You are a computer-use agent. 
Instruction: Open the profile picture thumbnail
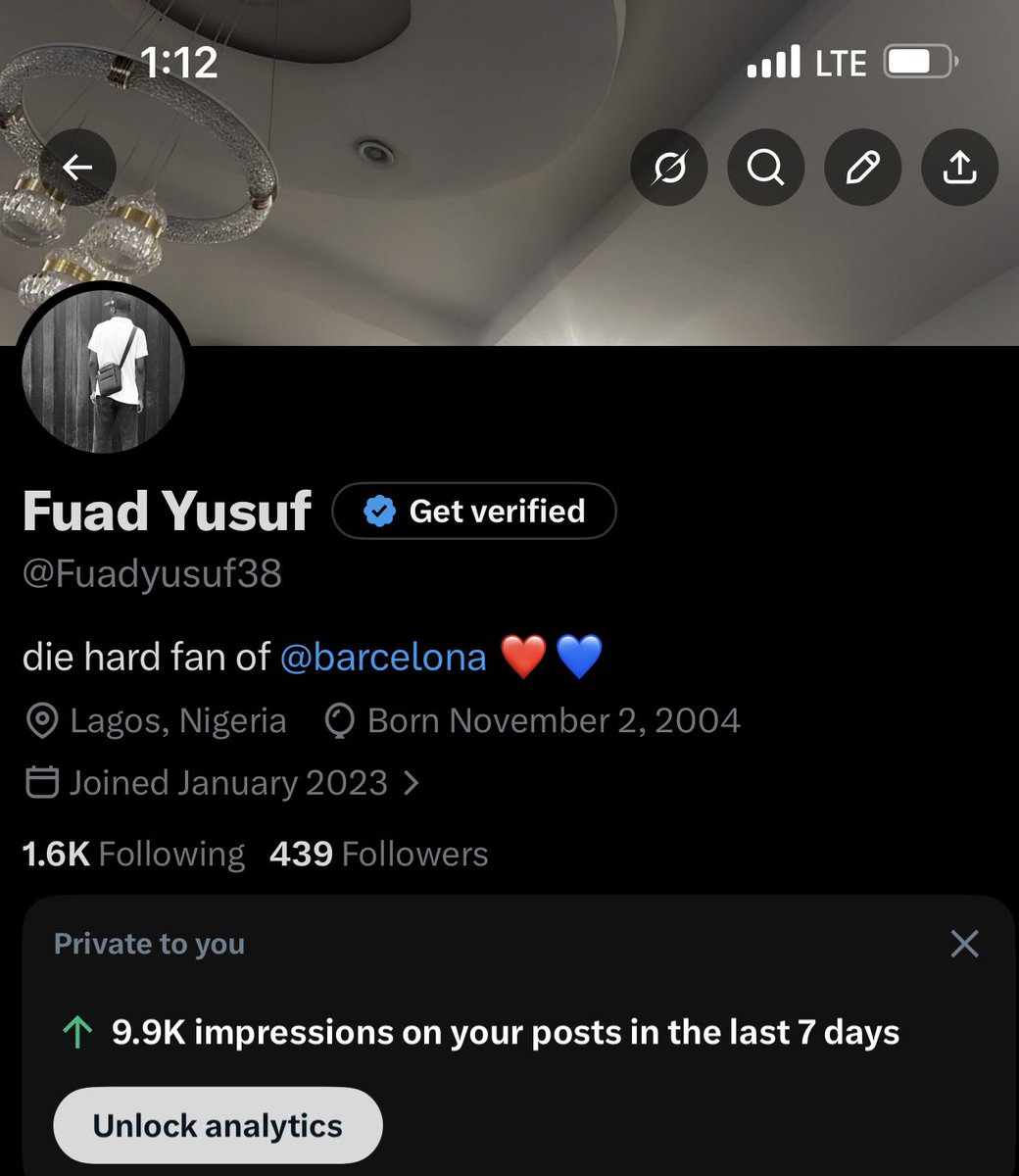coord(103,372)
